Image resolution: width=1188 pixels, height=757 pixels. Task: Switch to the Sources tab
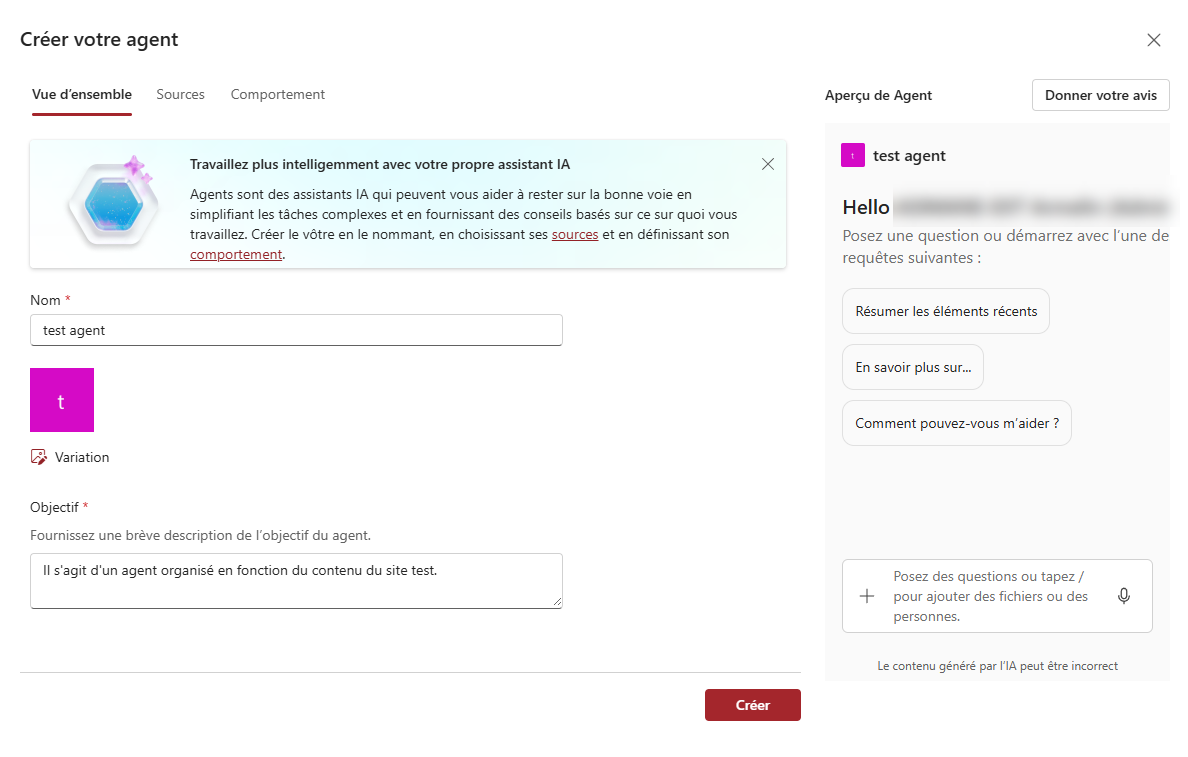tap(180, 94)
